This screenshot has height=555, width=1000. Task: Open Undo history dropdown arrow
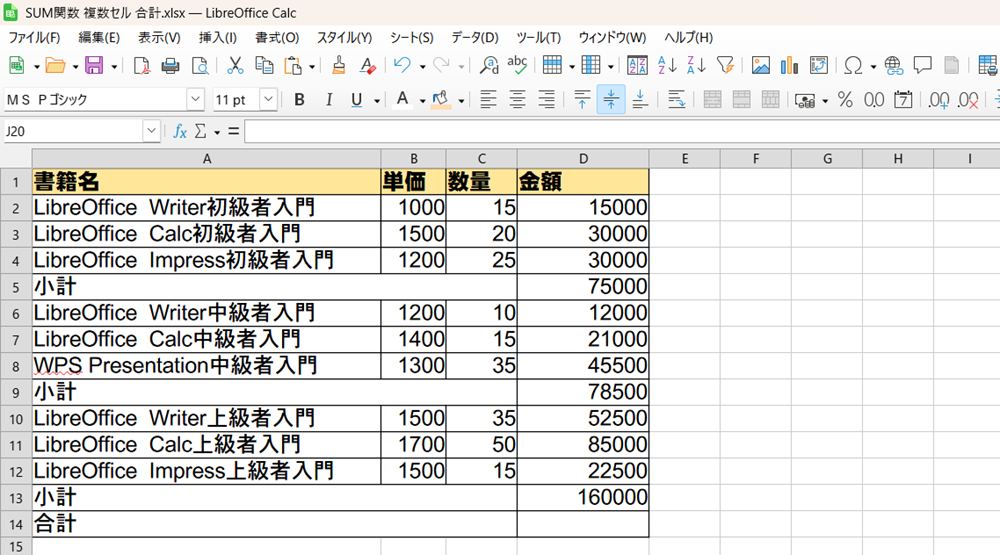coord(422,66)
